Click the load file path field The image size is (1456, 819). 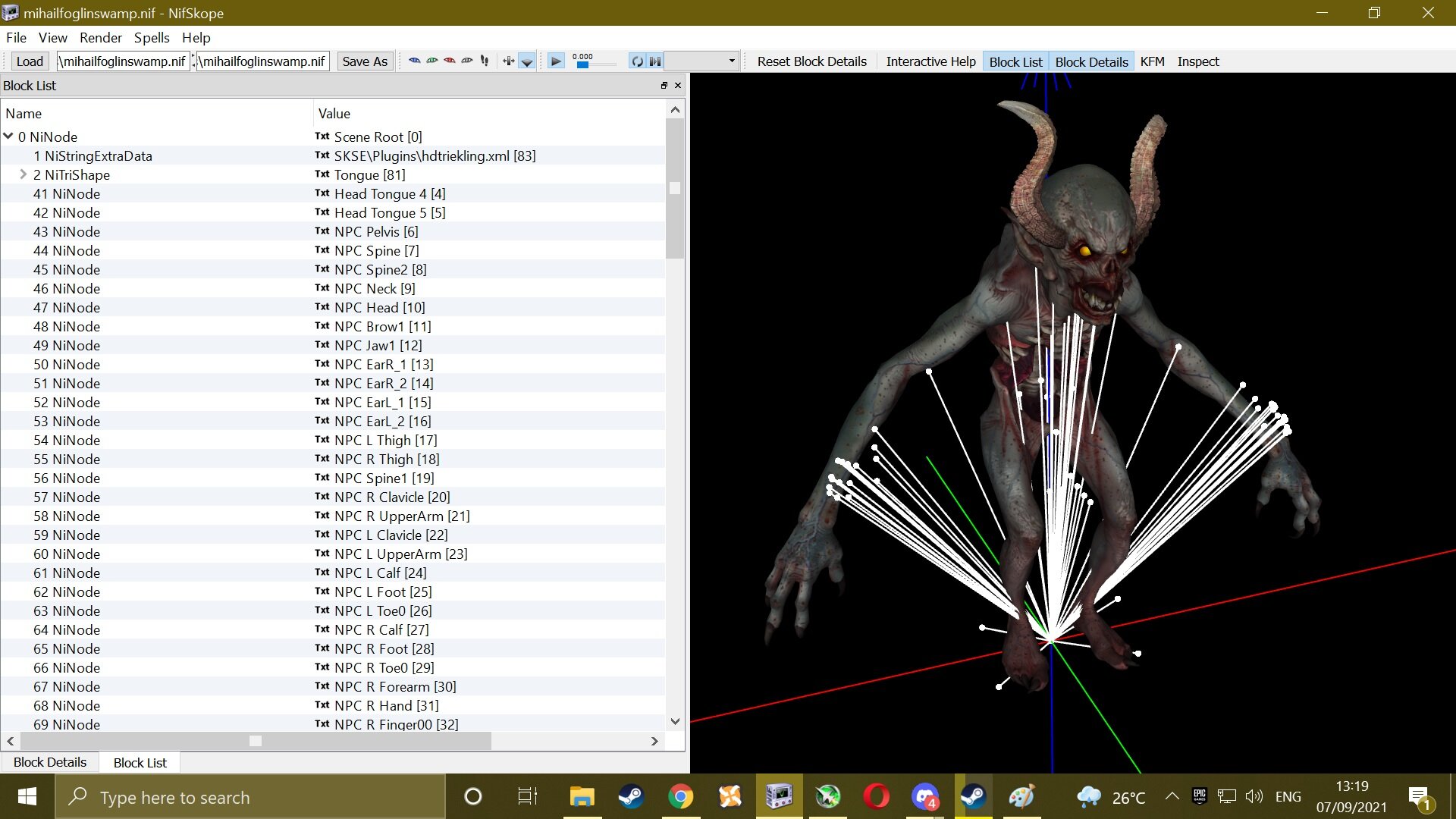[x=124, y=61]
